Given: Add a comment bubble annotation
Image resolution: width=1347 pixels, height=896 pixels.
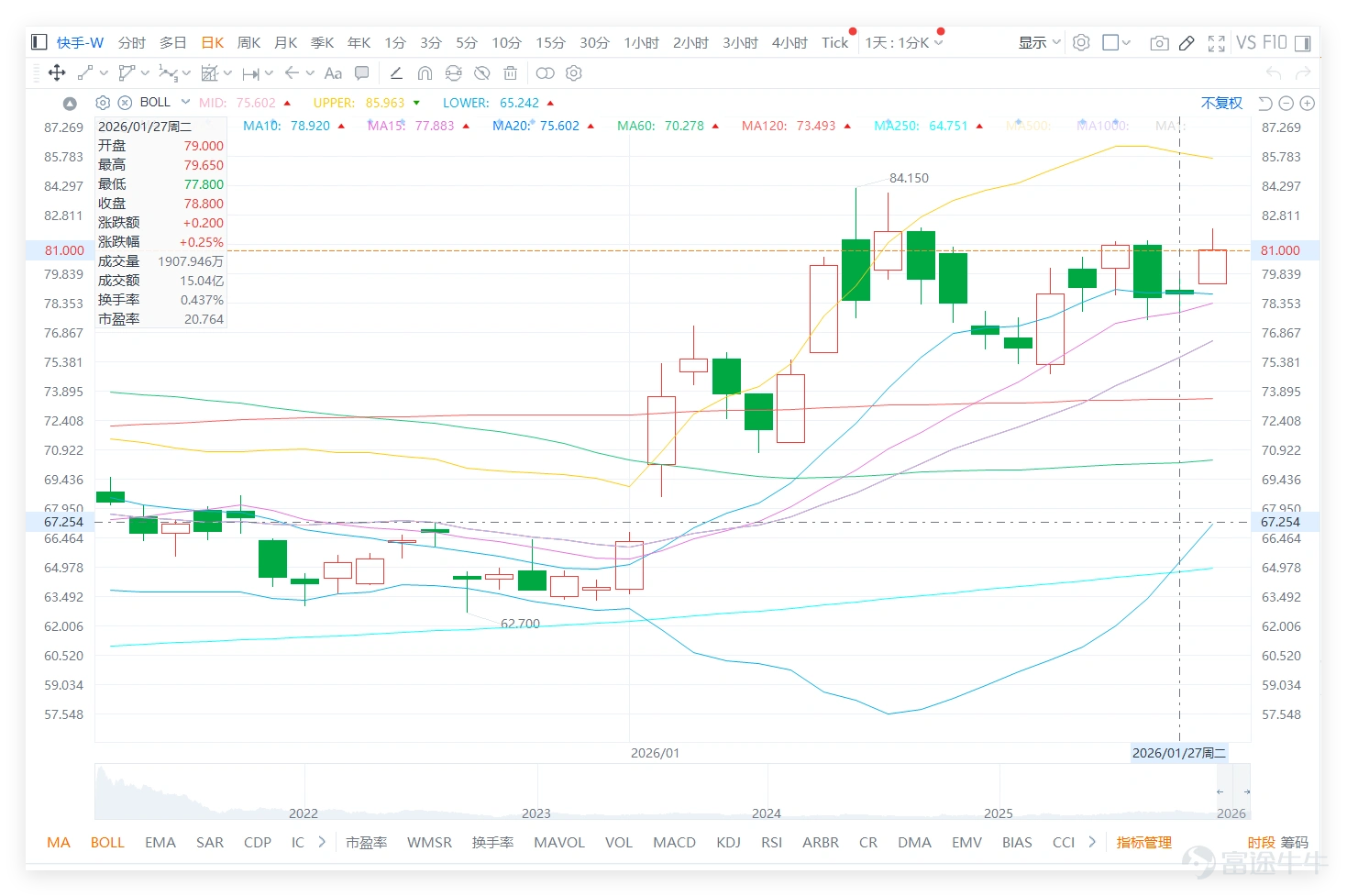Looking at the screenshot, I should pyautogui.click(x=362, y=72).
